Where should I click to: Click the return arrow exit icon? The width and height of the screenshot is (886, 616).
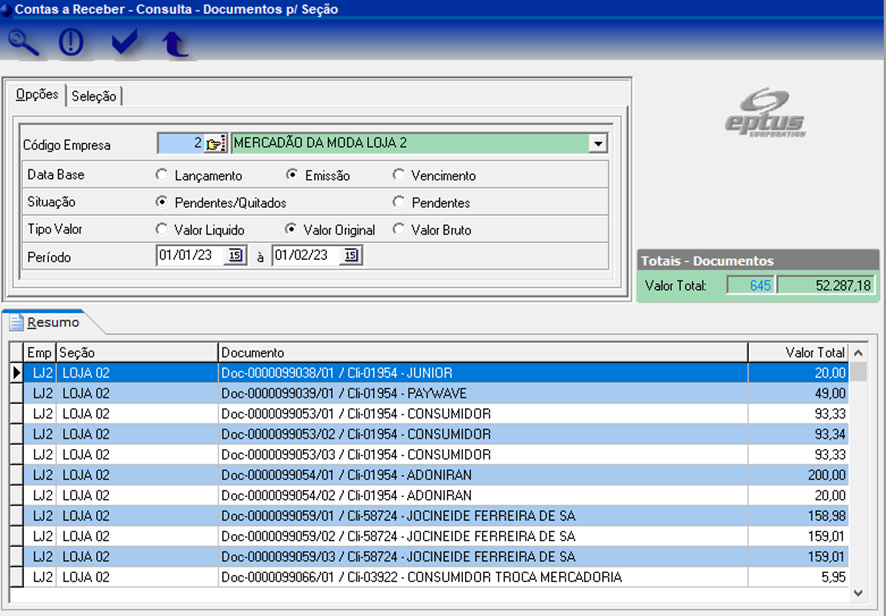coord(175,42)
